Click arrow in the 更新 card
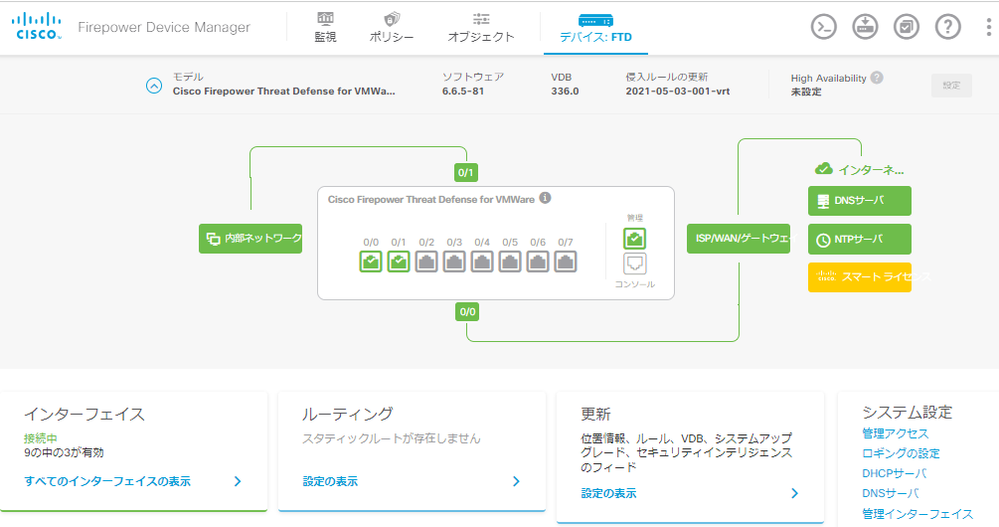 click(794, 493)
